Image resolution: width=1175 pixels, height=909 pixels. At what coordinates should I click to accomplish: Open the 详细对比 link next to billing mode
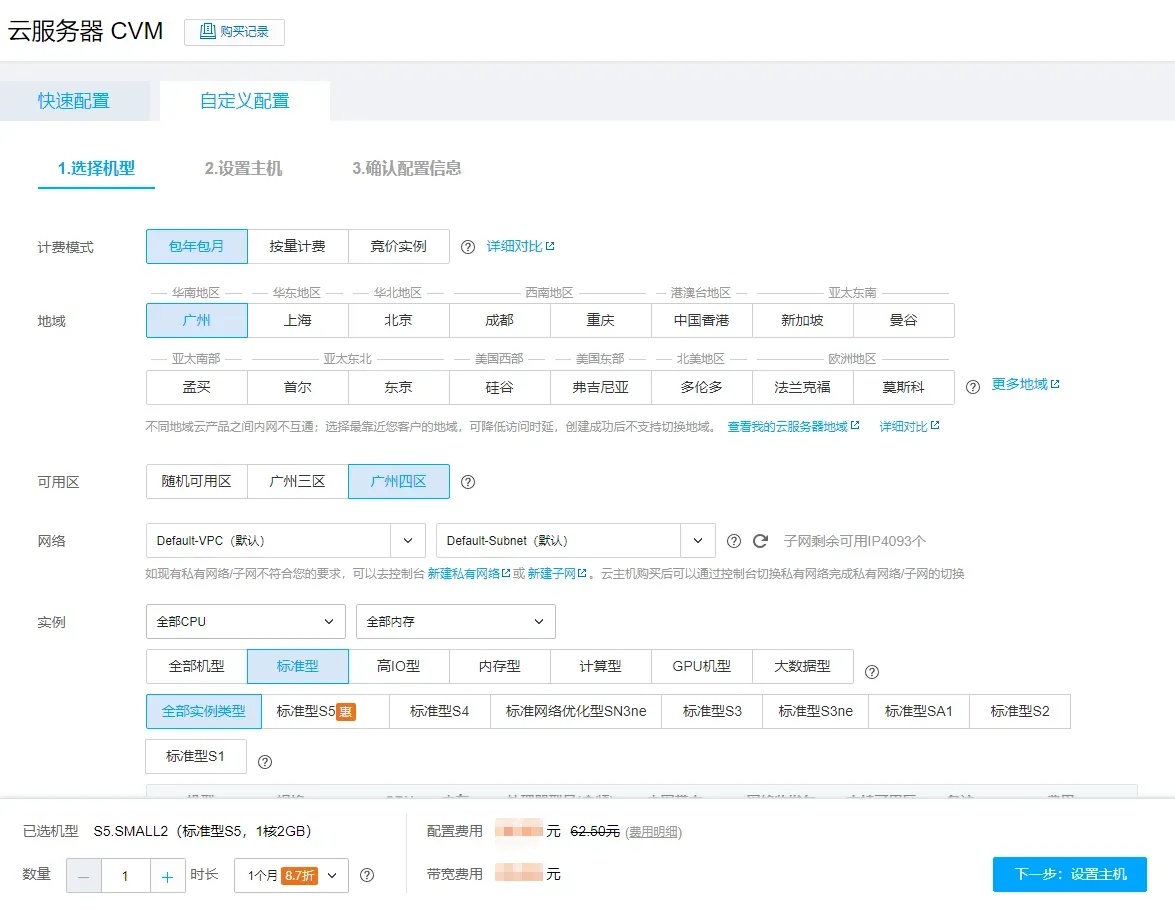tap(520, 247)
